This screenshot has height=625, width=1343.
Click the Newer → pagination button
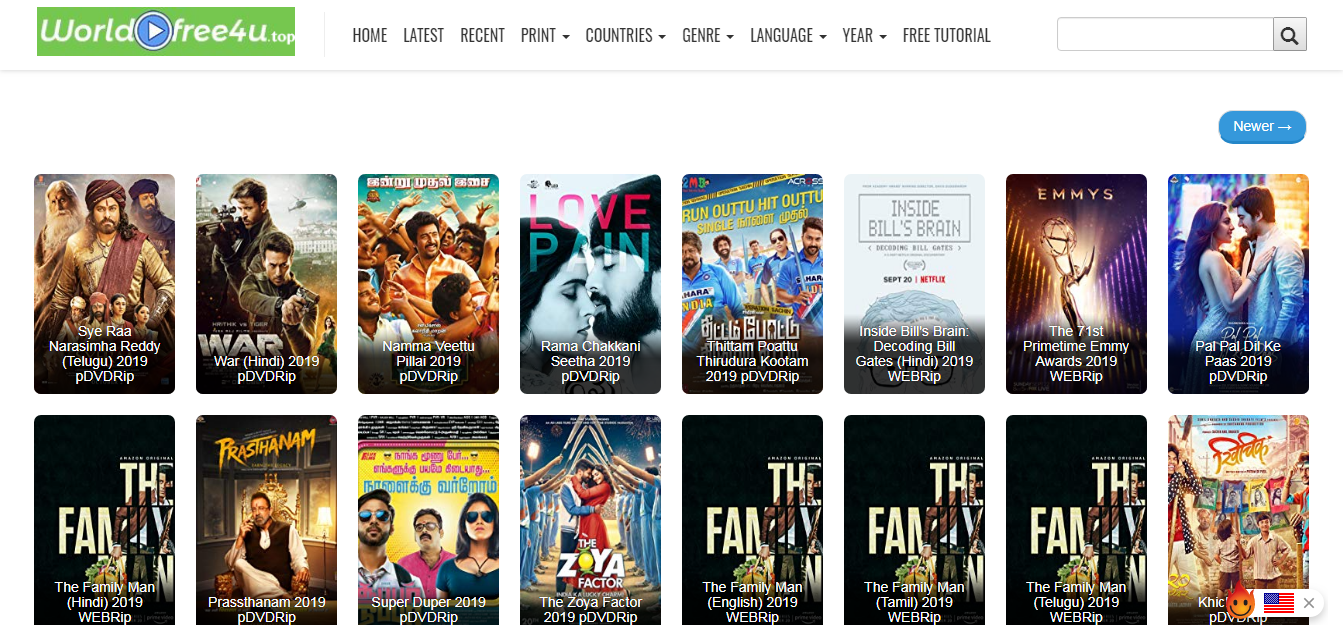(1262, 127)
